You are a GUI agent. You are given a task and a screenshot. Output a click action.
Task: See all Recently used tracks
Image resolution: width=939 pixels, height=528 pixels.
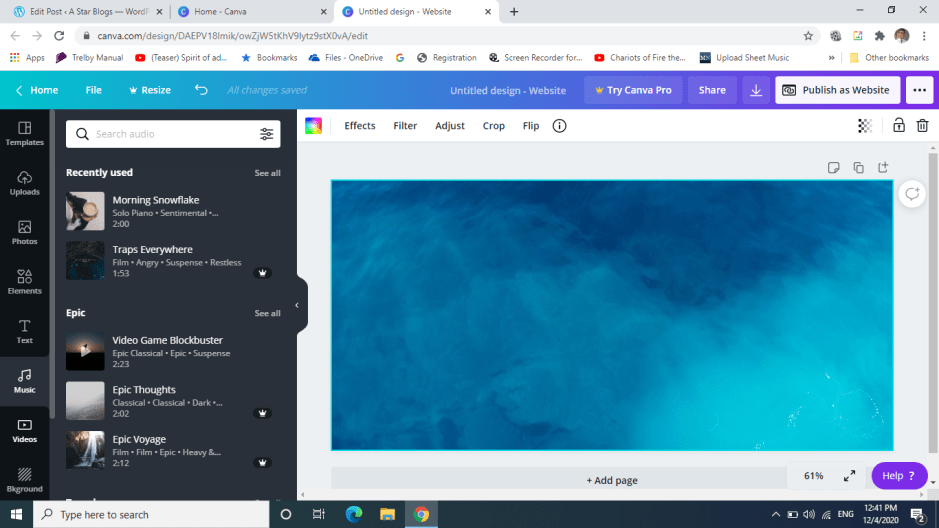coord(267,173)
